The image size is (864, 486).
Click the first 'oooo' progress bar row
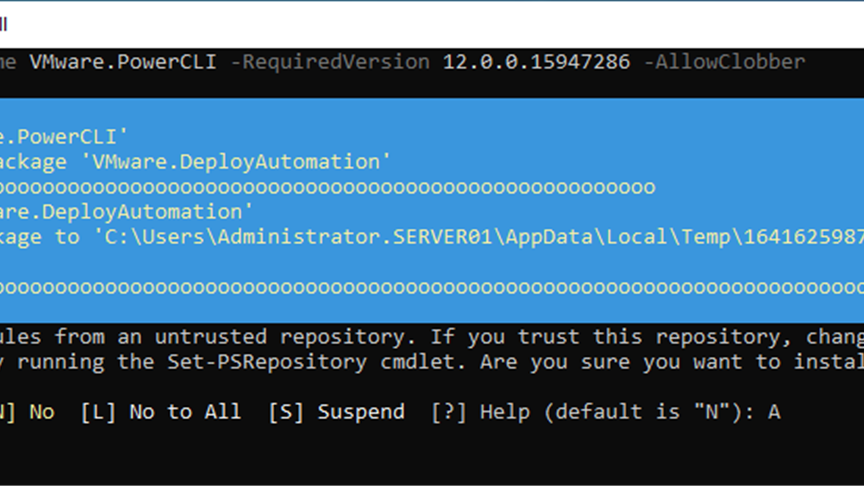point(327,187)
